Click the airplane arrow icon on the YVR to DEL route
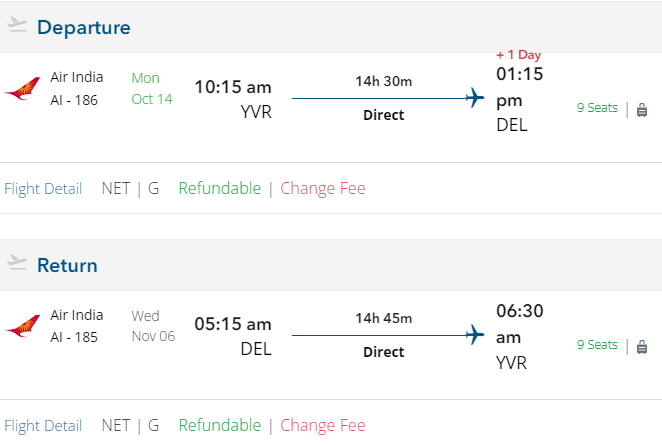Viewport: 662px width, 445px height. (475, 98)
